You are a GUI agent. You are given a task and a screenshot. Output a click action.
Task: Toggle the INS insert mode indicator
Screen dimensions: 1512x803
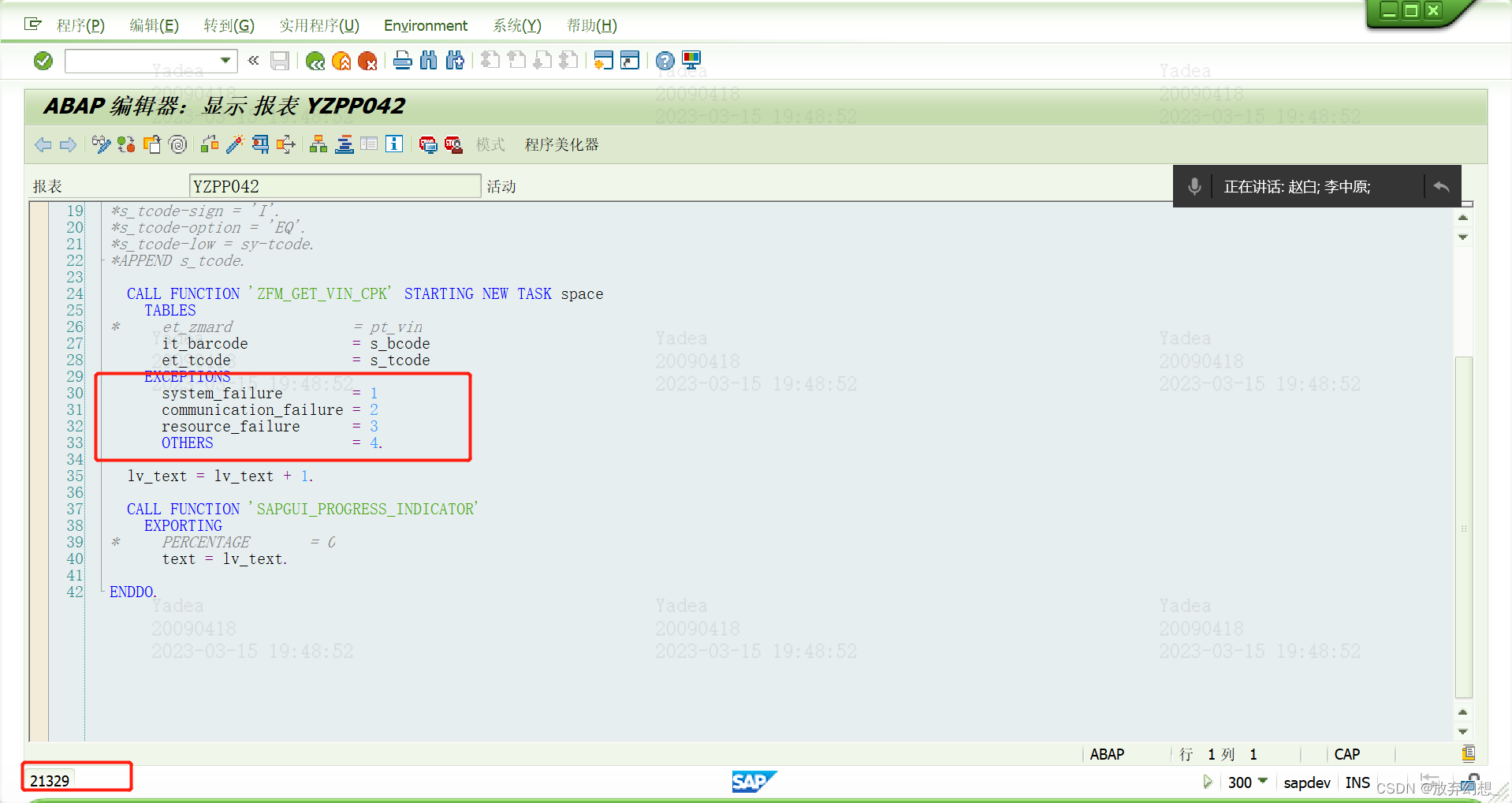(x=1357, y=782)
